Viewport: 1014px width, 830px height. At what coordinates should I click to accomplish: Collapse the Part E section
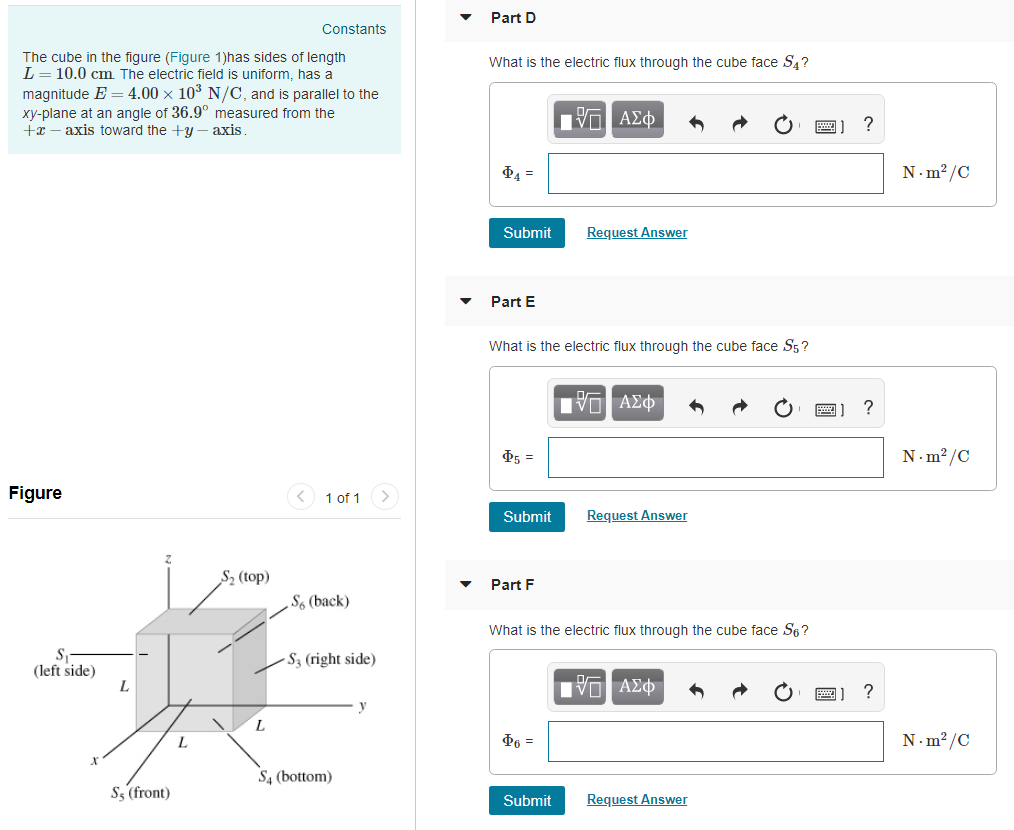click(465, 301)
